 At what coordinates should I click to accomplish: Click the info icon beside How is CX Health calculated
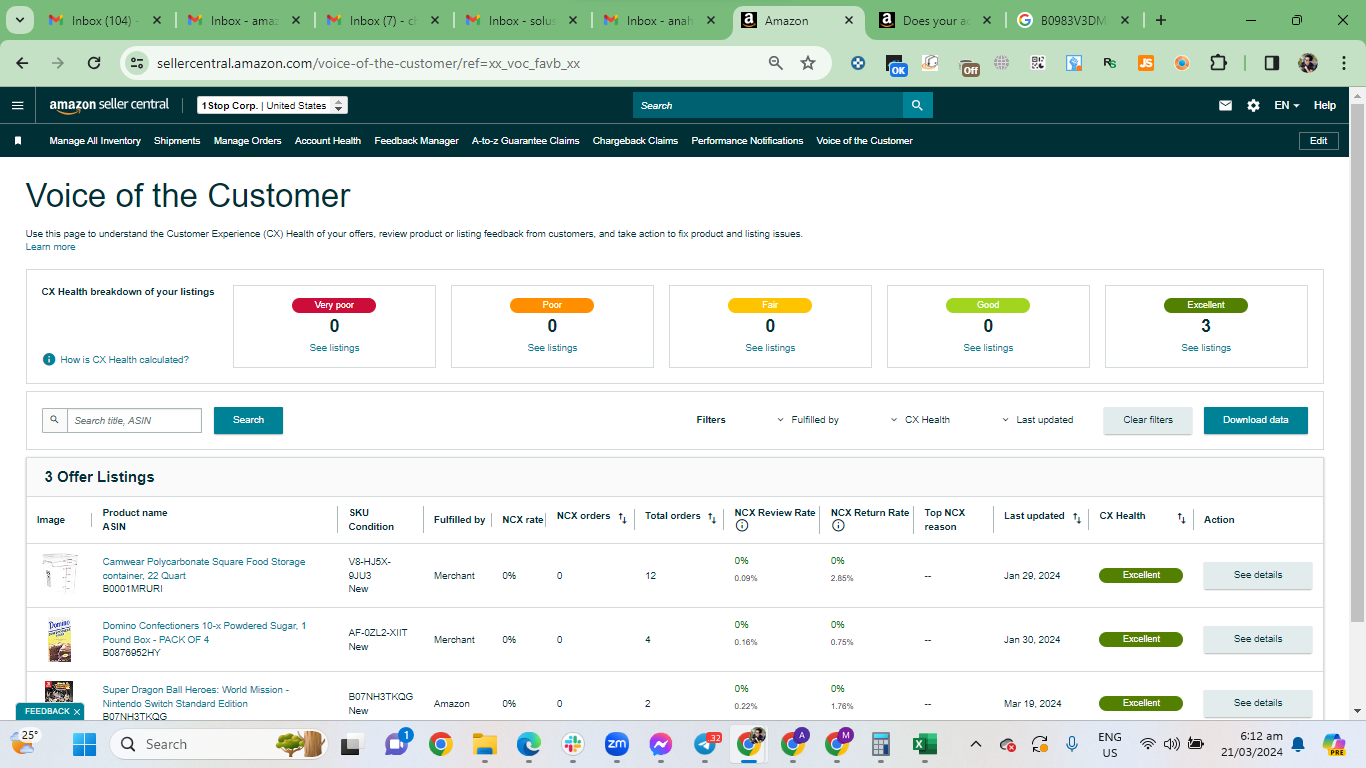49,359
